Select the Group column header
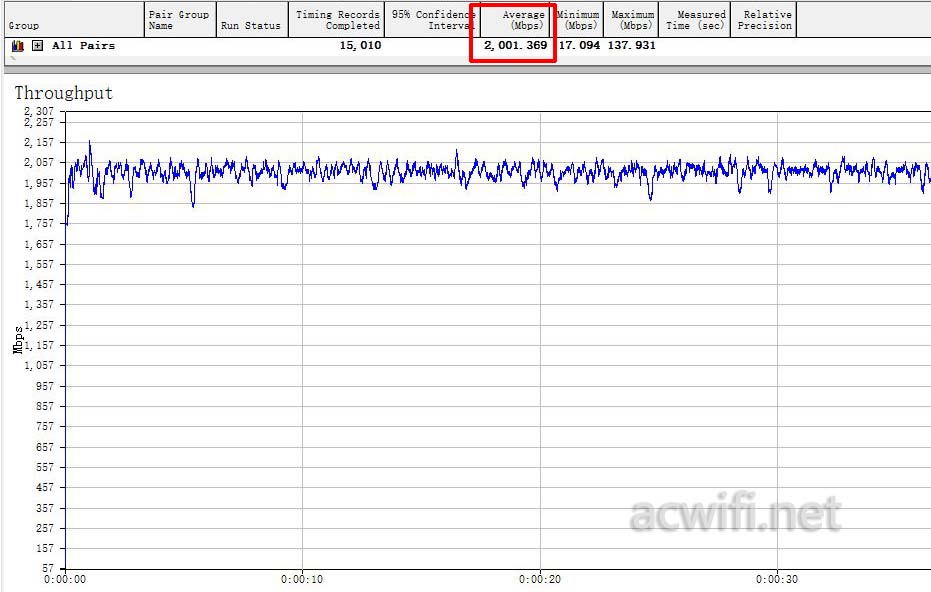 tap(74, 20)
